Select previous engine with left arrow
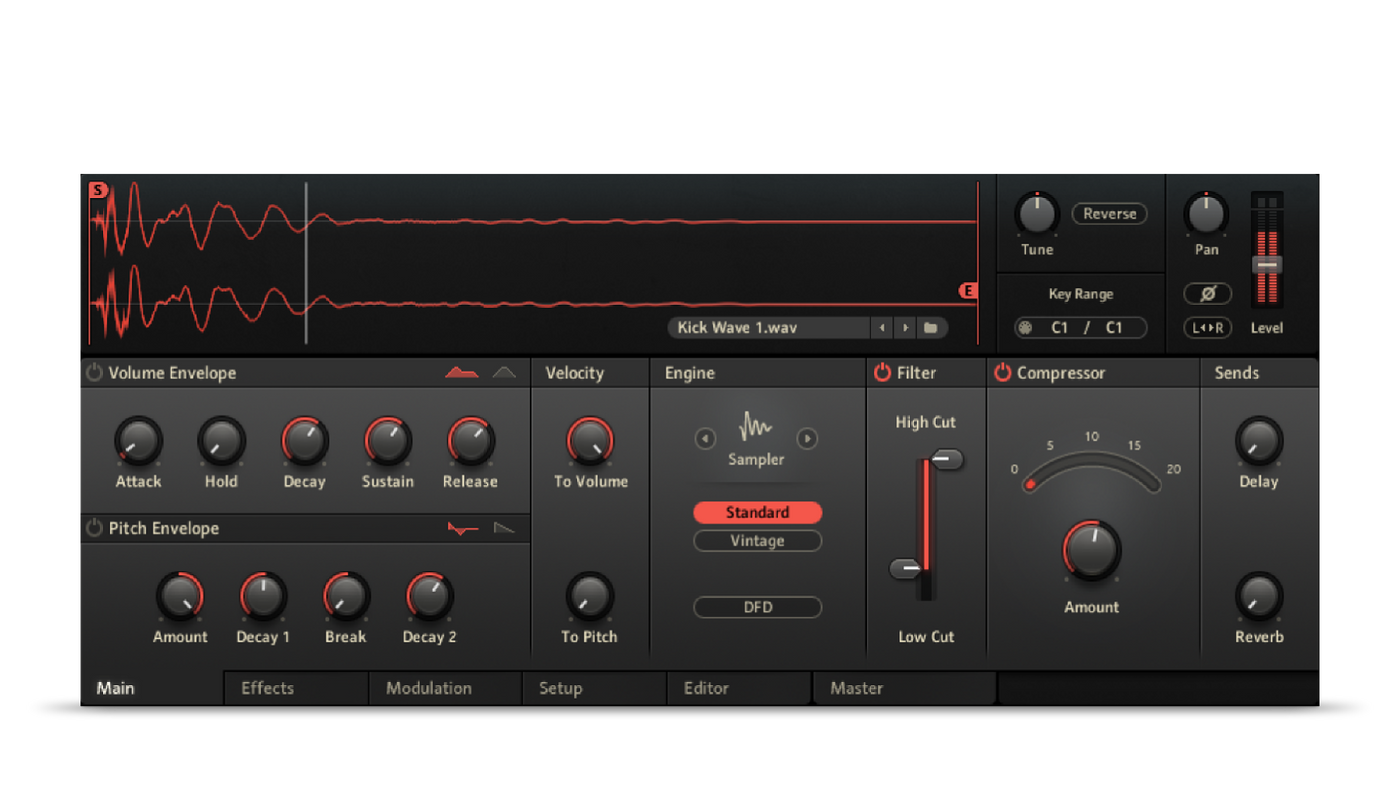Screen dimensions: 1400x798 pos(705,439)
